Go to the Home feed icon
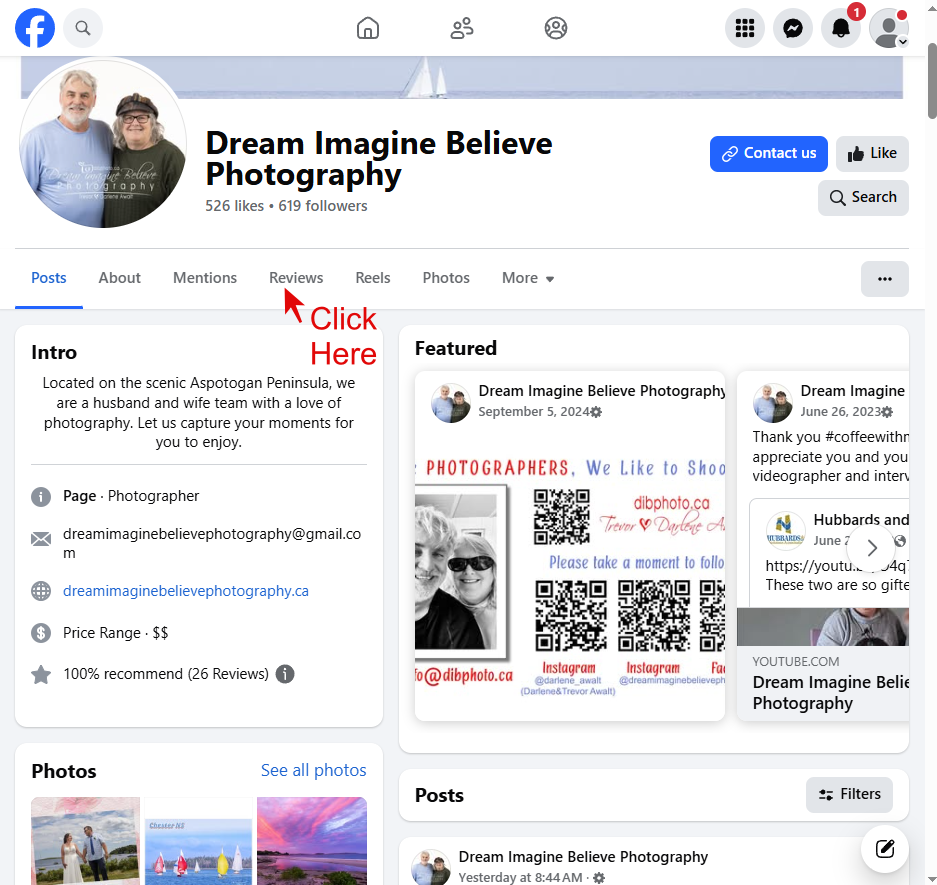The height and width of the screenshot is (885, 937). 368,28
